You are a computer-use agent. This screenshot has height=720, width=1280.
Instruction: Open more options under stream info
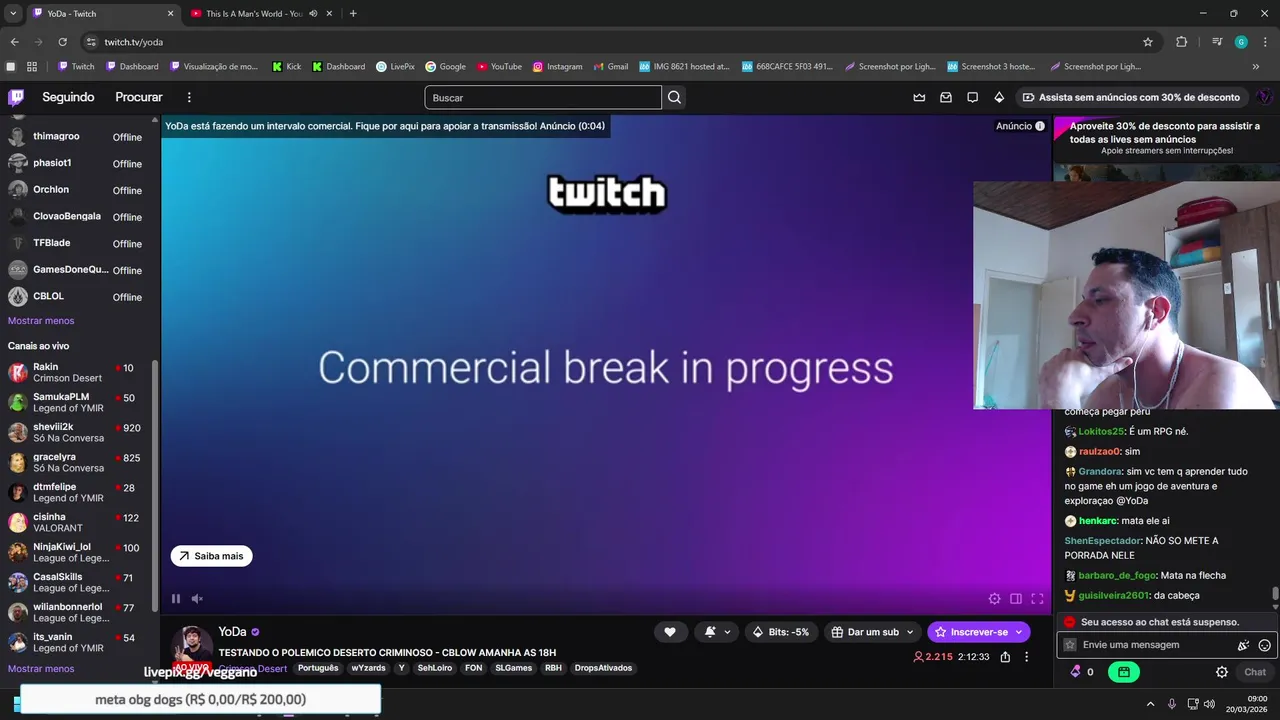[x=1026, y=657]
